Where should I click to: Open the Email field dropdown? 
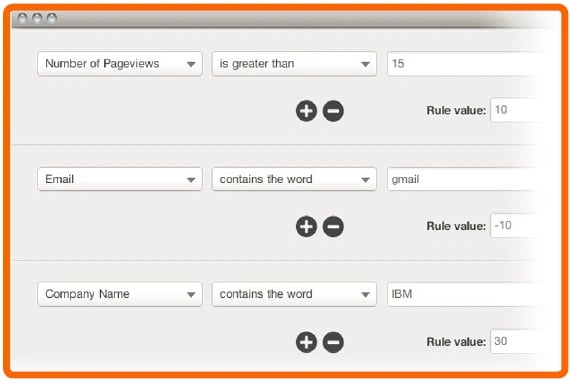pyautogui.click(x=120, y=179)
